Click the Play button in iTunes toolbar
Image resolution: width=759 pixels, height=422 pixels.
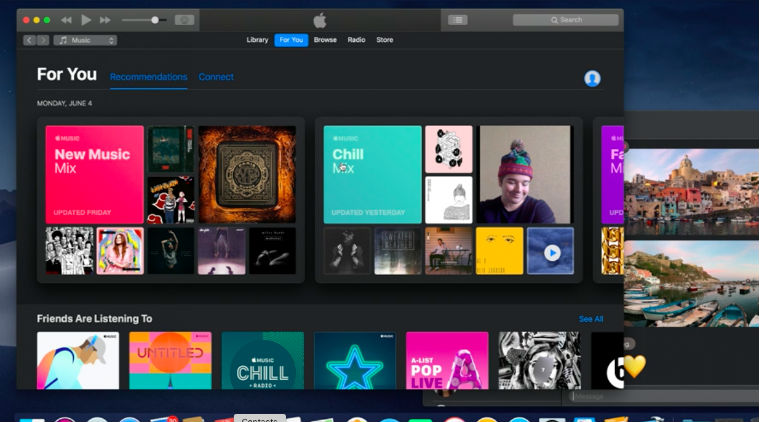click(86, 20)
